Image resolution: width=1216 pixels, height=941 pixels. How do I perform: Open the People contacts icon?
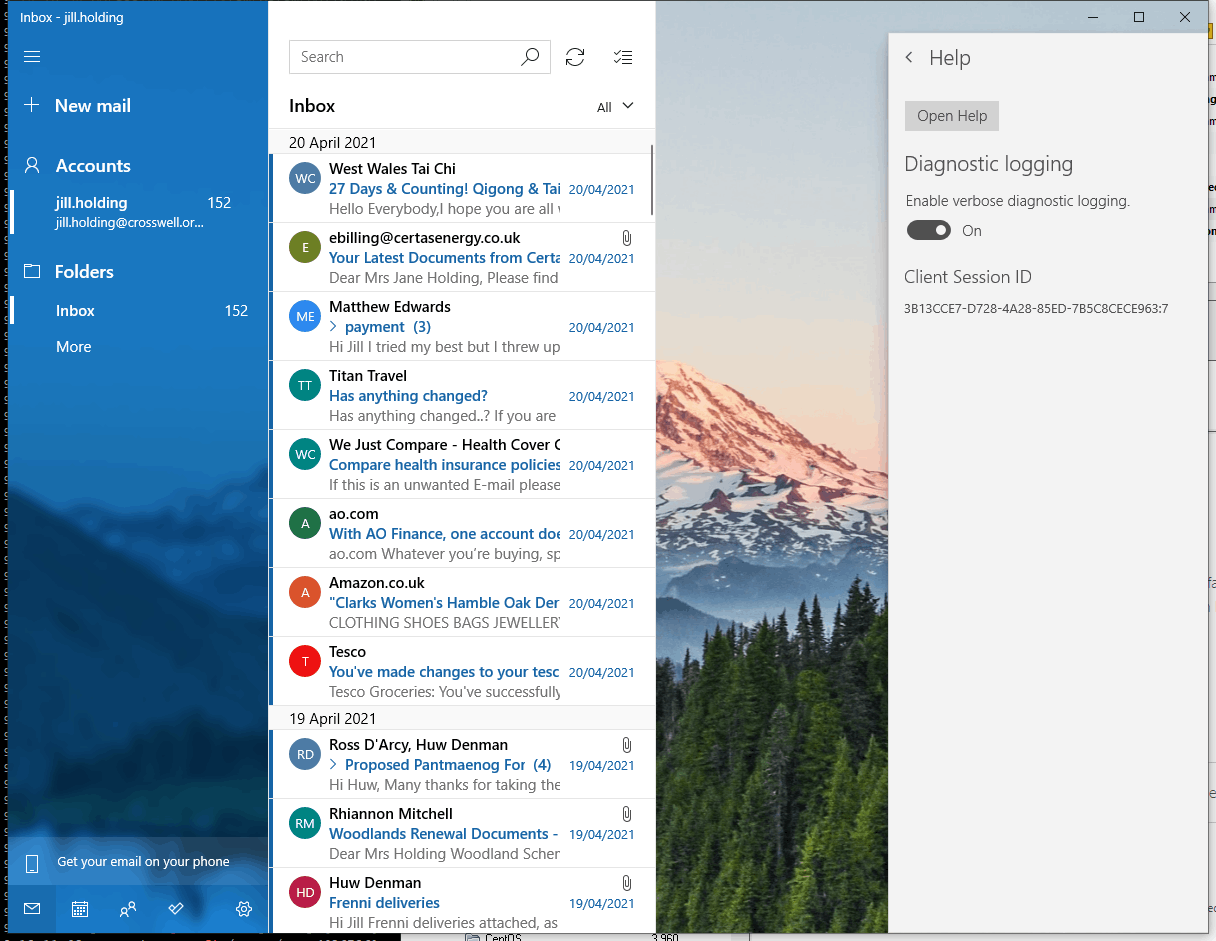(128, 909)
